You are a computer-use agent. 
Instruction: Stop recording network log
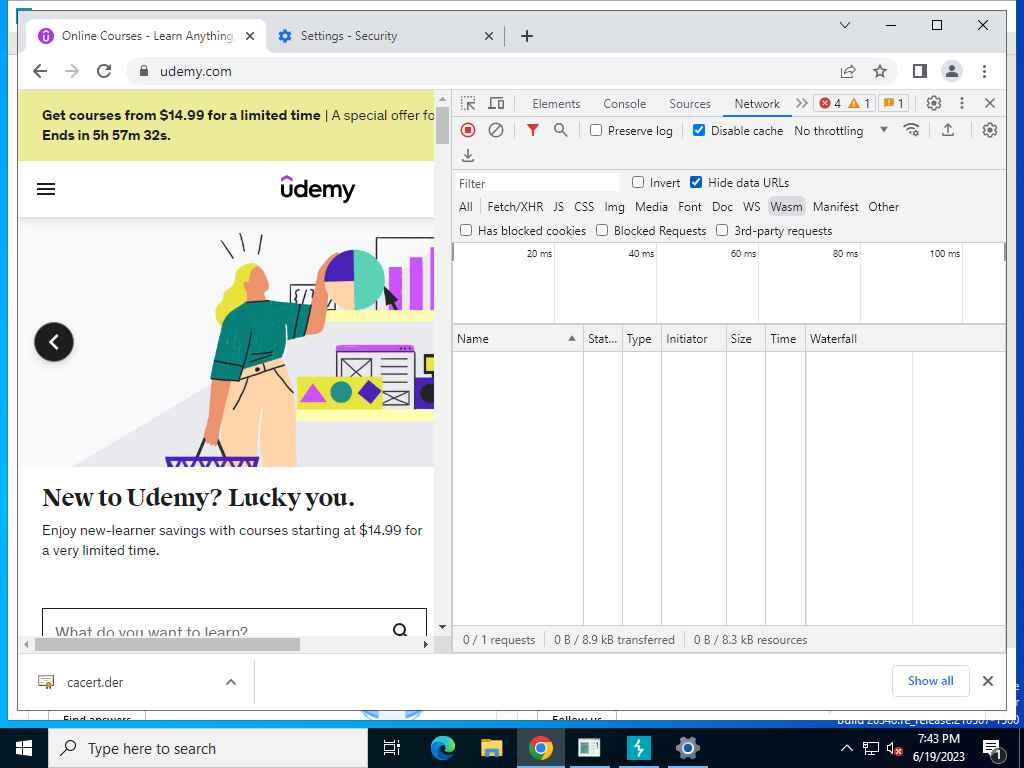(x=468, y=131)
